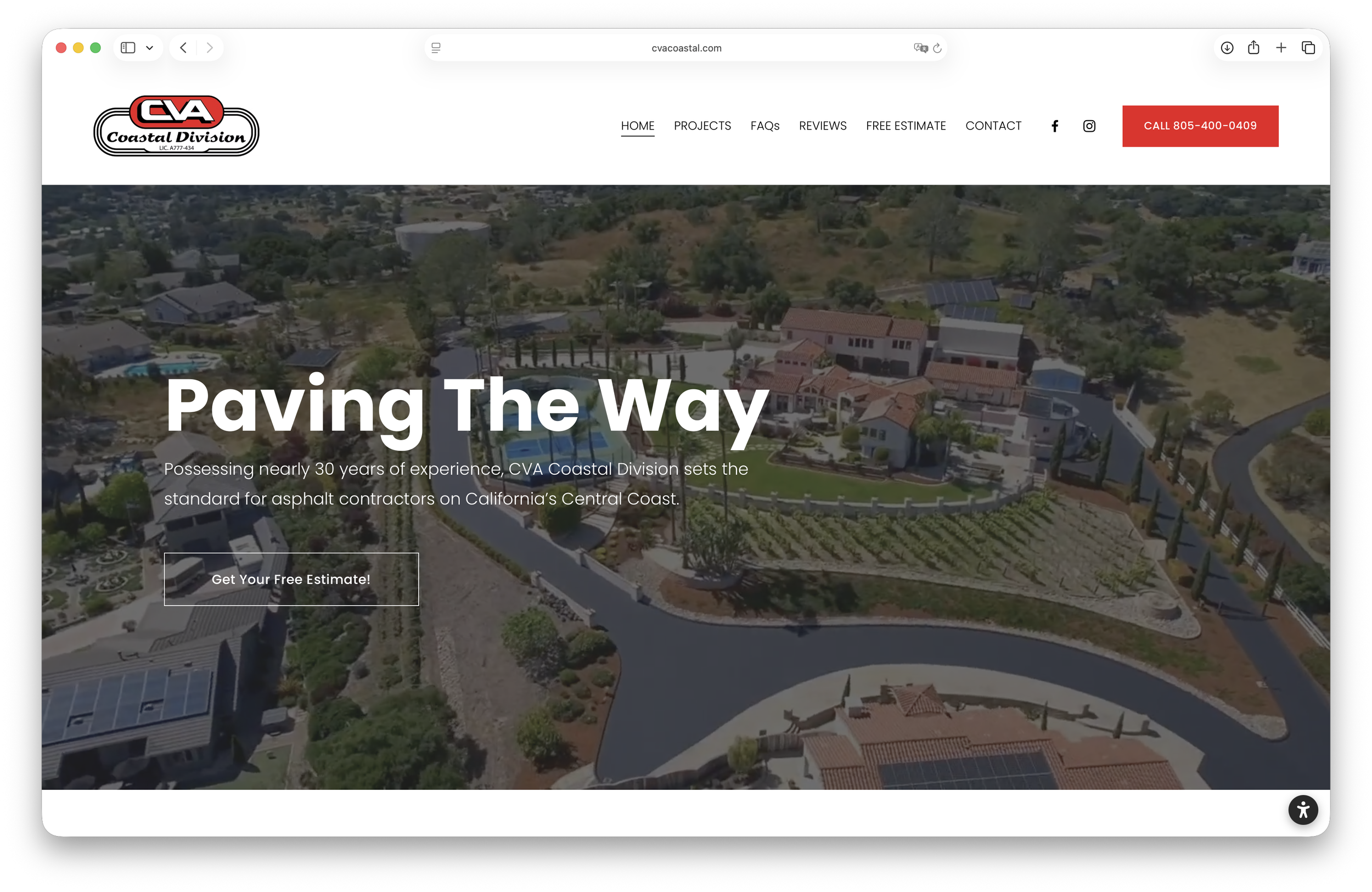1372x892 pixels.
Task: Toggle the Safari sidebar
Action: [x=128, y=48]
